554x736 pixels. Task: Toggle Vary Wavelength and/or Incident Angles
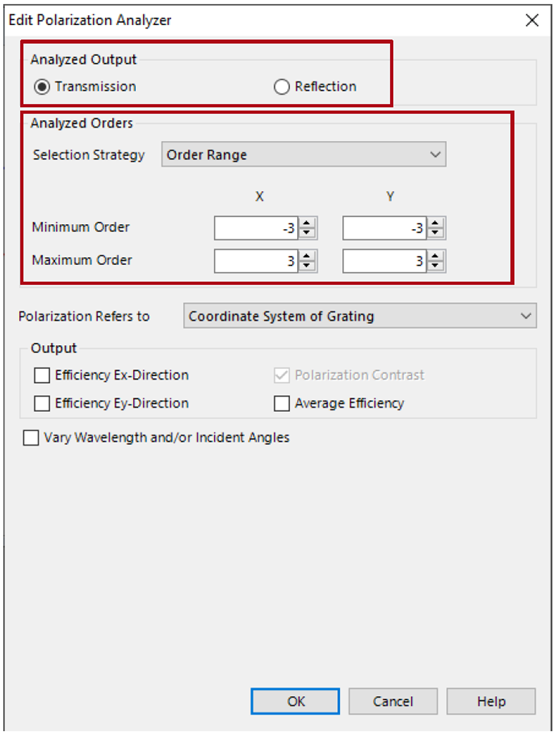coord(31,438)
